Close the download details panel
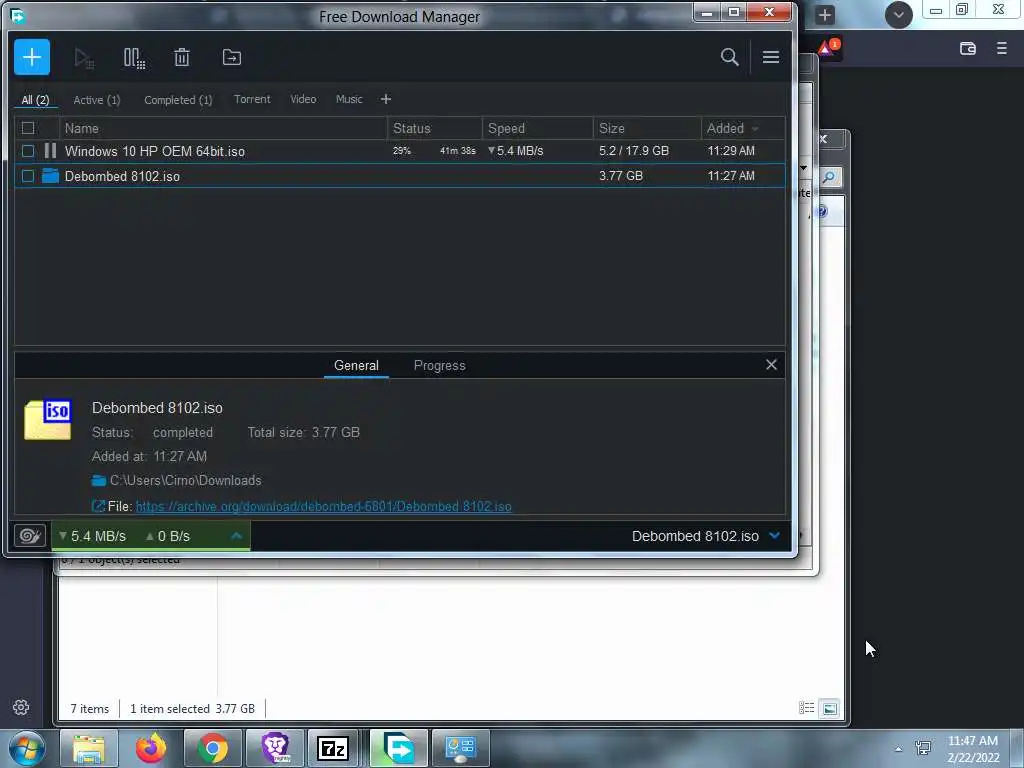Viewport: 1024px width, 768px height. coord(771,364)
